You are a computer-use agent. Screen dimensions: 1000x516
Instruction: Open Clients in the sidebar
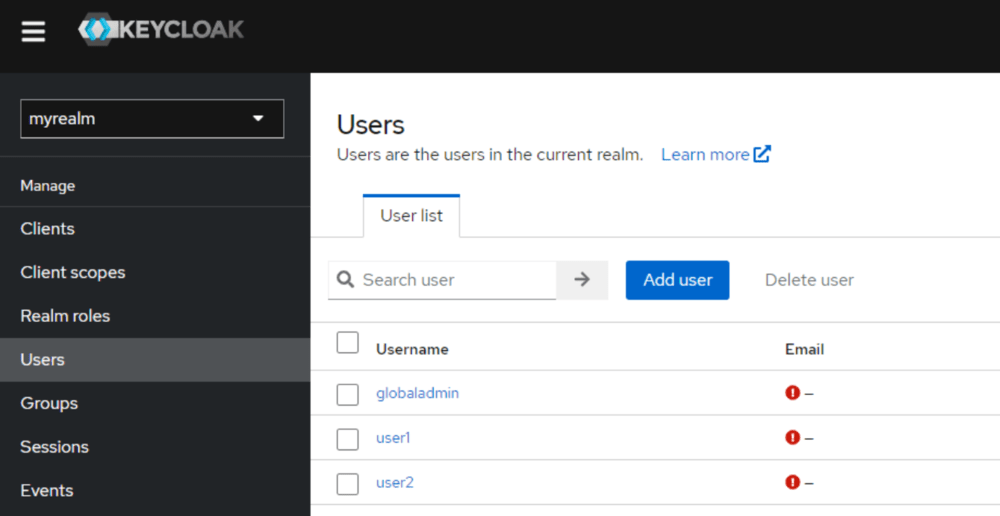pos(48,229)
